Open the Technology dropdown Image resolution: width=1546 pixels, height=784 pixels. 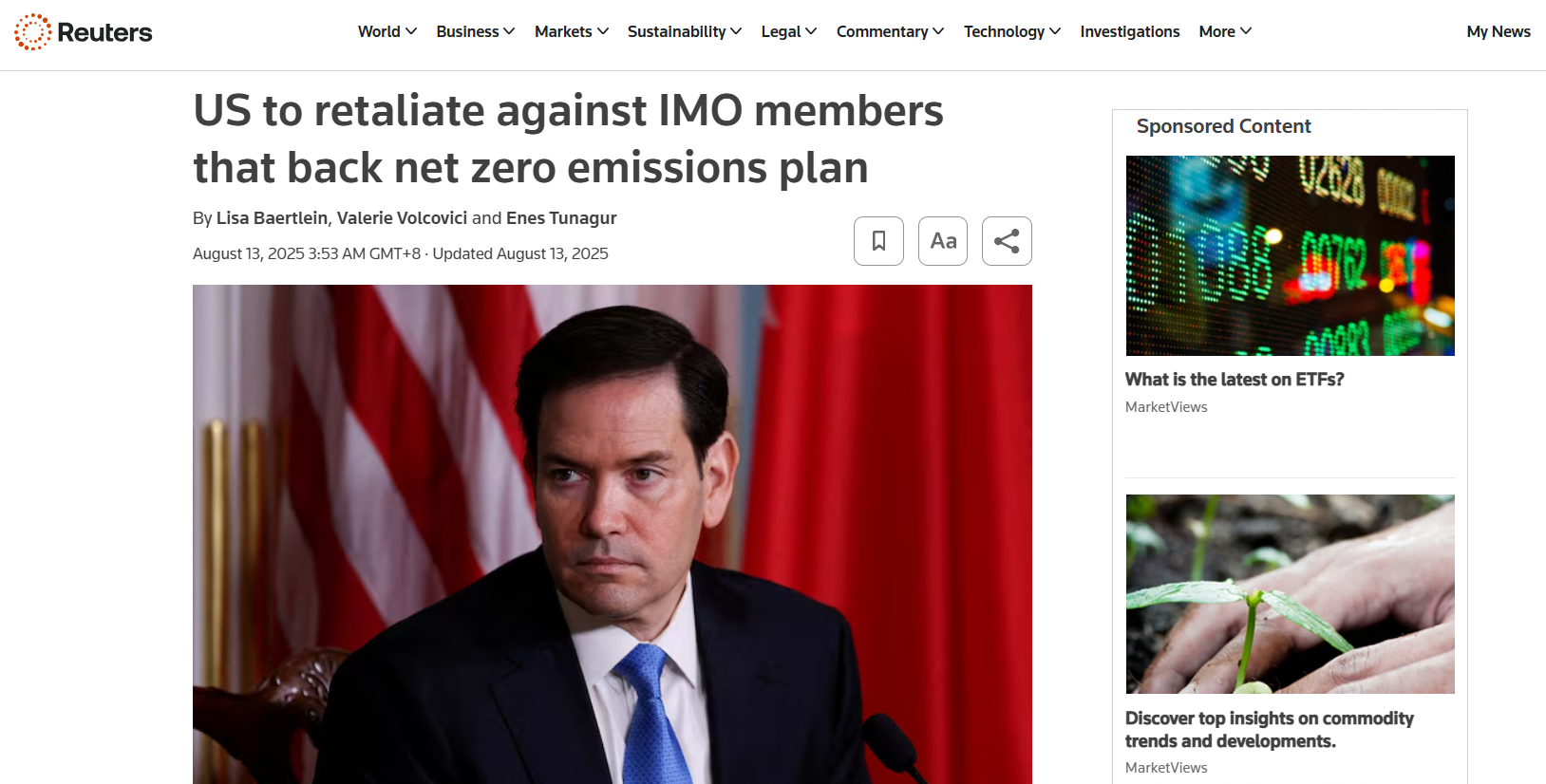tap(1012, 31)
